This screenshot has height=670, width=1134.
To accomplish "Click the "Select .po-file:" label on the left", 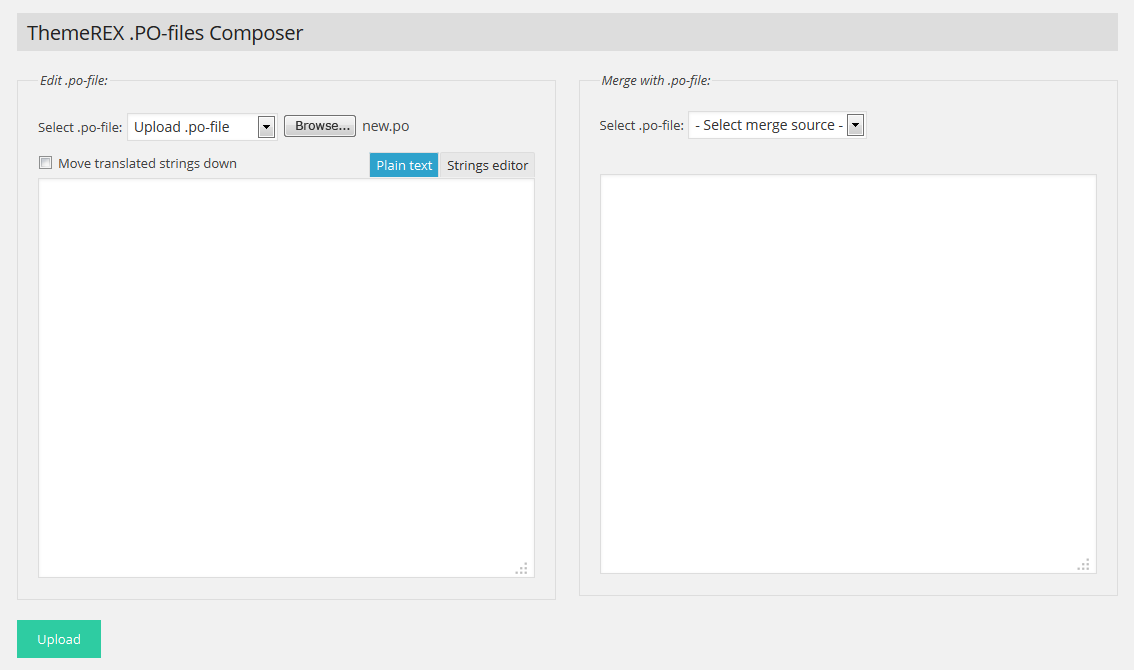I will (80, 126).
